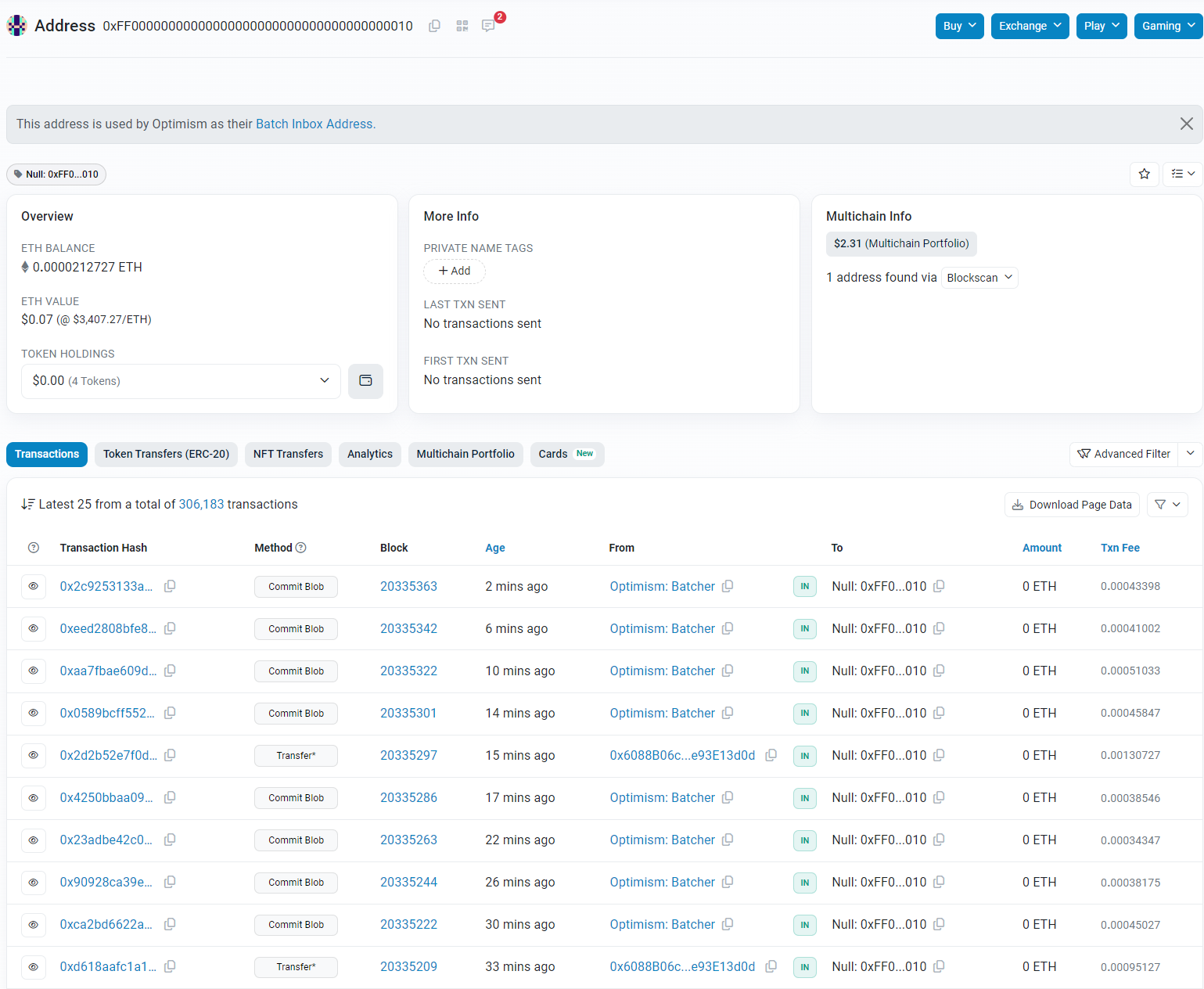This screenshot has height=989, width=1204.
Task: Follow the Batch Inbox Address link
Action: pyautogui.click(x=315, y=124)
